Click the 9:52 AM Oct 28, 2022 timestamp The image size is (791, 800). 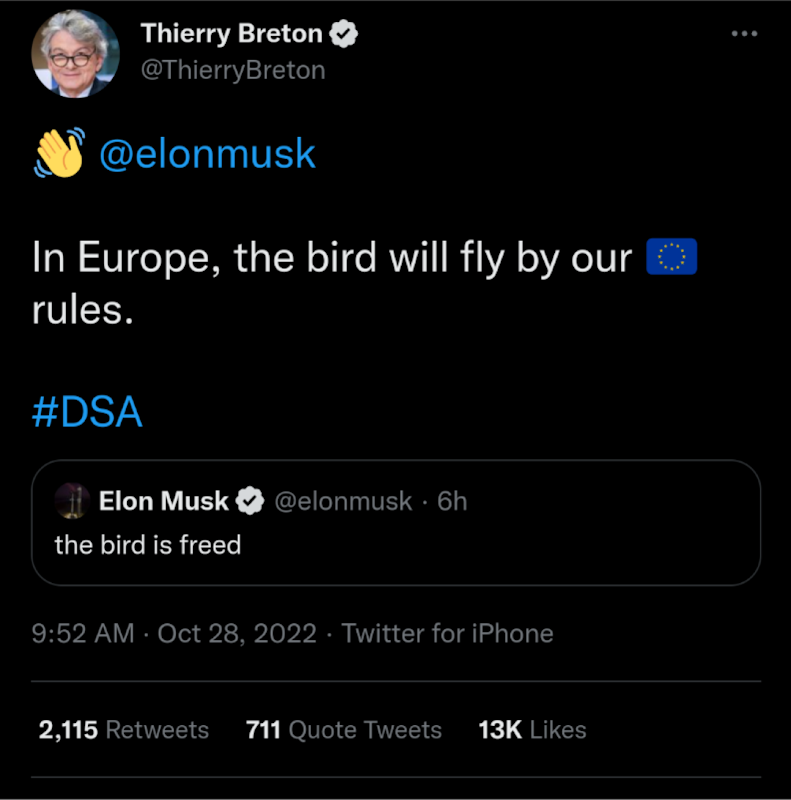click(x=174, y=634)
